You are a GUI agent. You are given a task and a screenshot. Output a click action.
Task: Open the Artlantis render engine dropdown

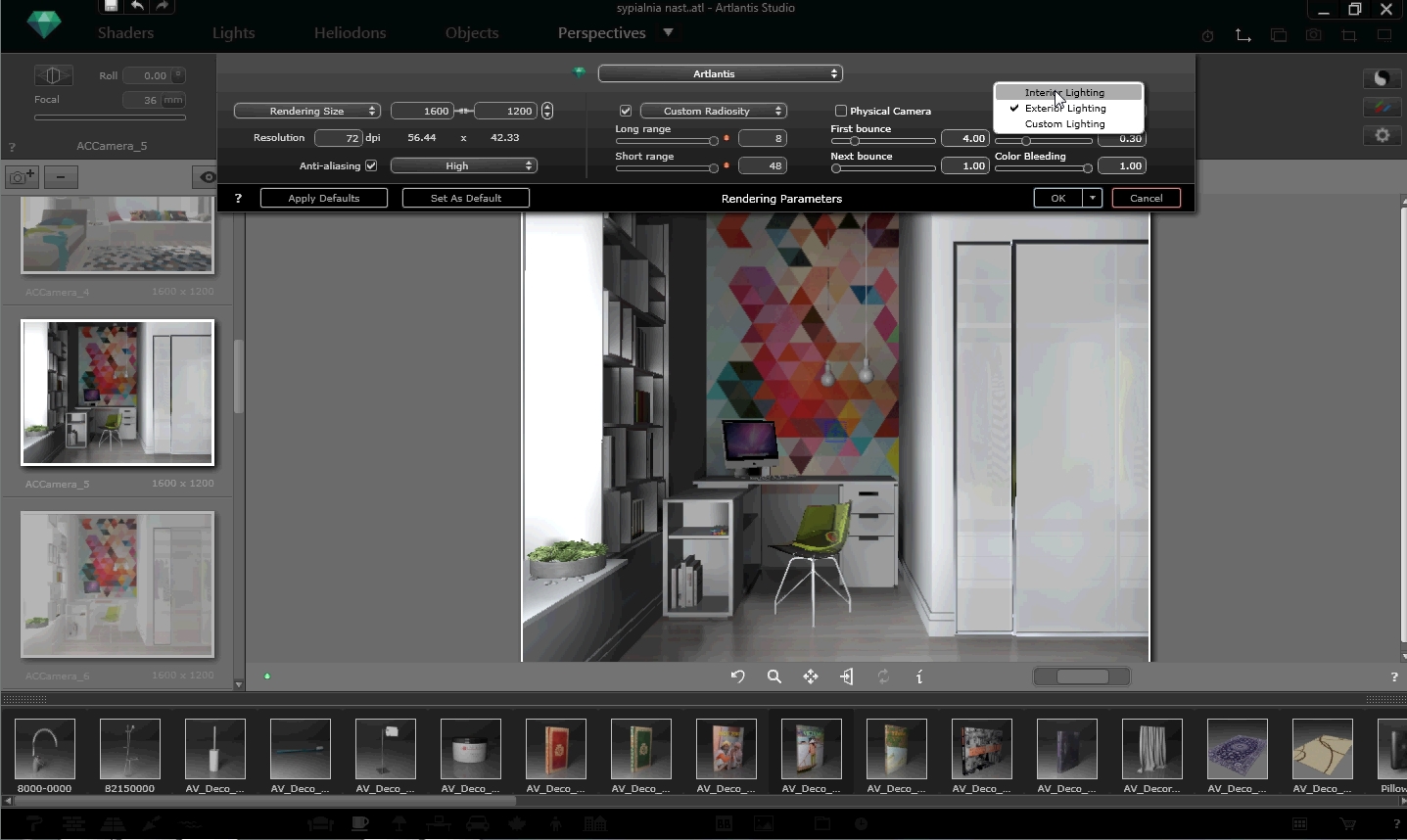point(720,73)
